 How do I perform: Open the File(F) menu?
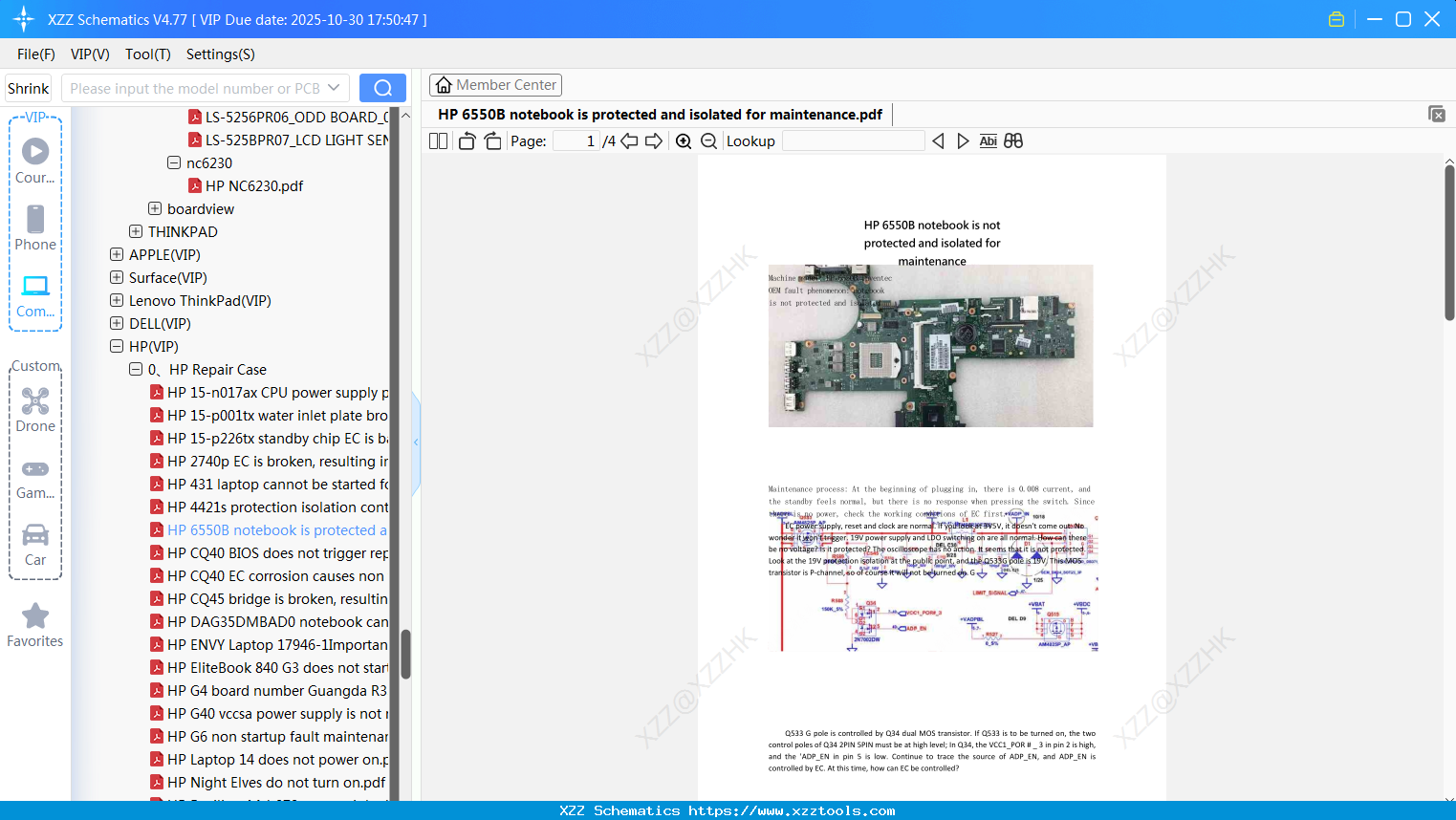coord(36,54)
